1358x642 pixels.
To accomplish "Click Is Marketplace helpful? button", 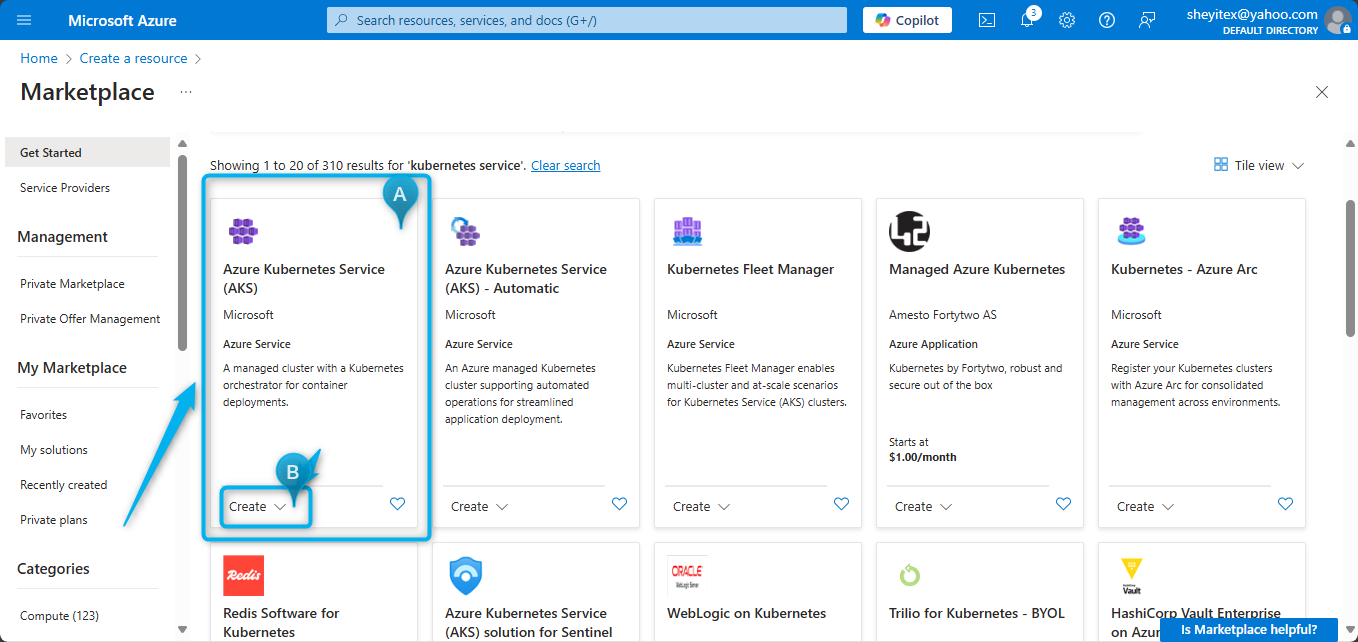I will [x=1249, y=629].
